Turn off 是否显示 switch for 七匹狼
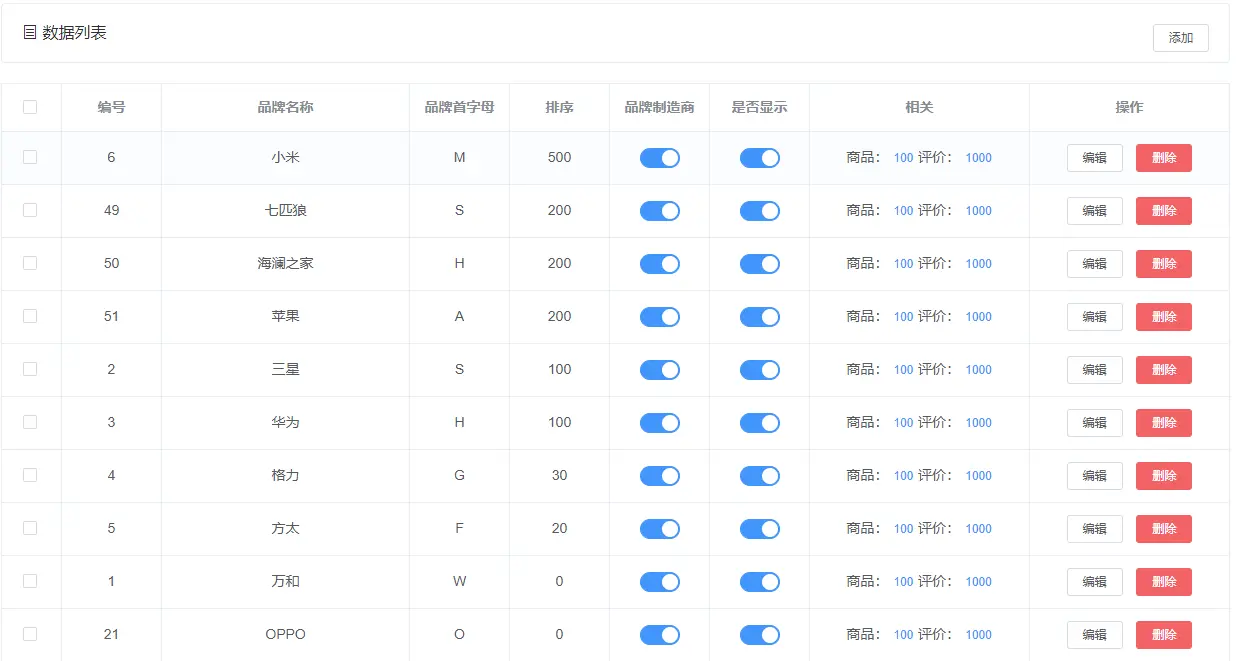The image size is (1242, 661). (760, 211)
